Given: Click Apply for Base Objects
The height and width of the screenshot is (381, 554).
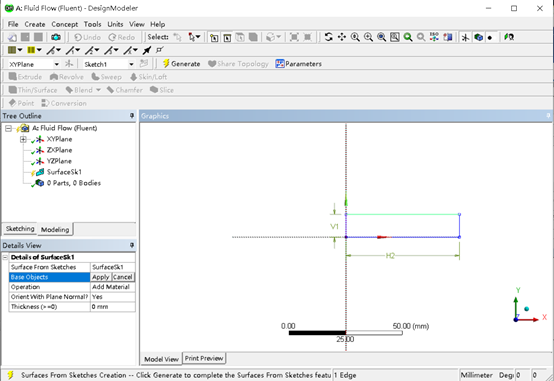Looking at the screenshot, I should [x=101, y=277].
